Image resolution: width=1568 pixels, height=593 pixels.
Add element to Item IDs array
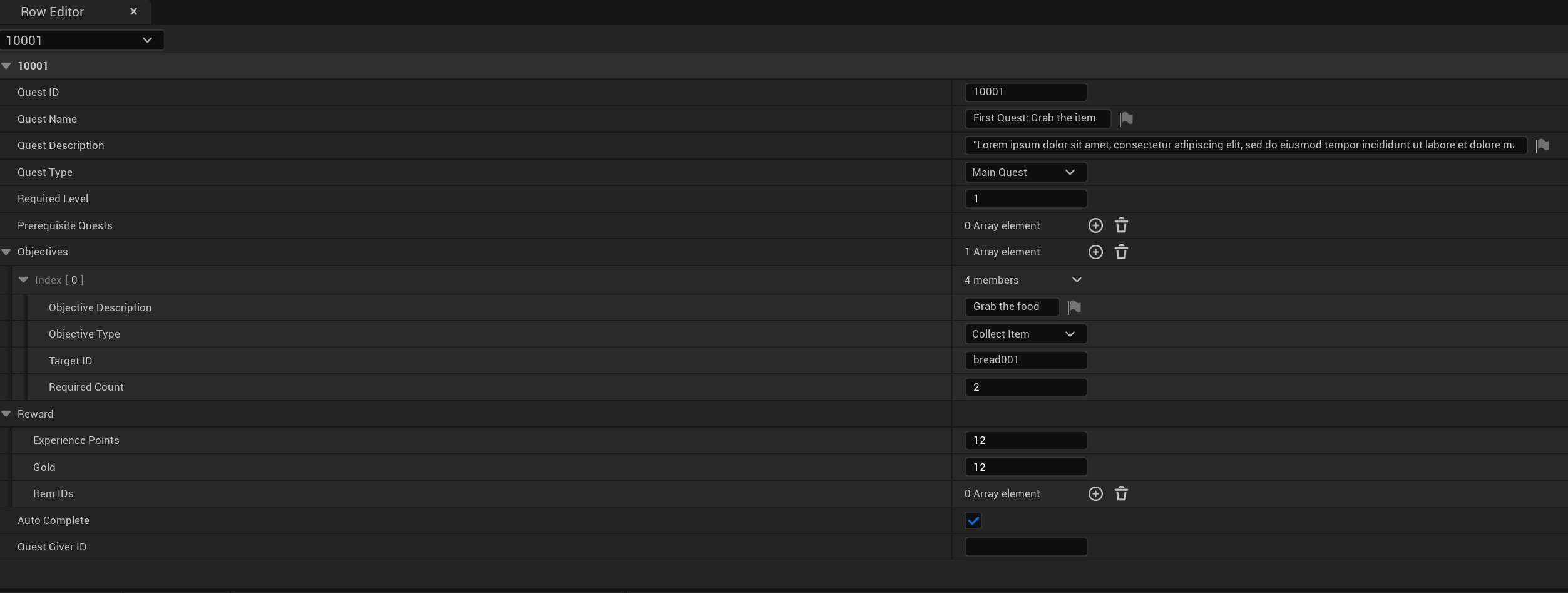pyautogui.click(x=1095, y=493)
